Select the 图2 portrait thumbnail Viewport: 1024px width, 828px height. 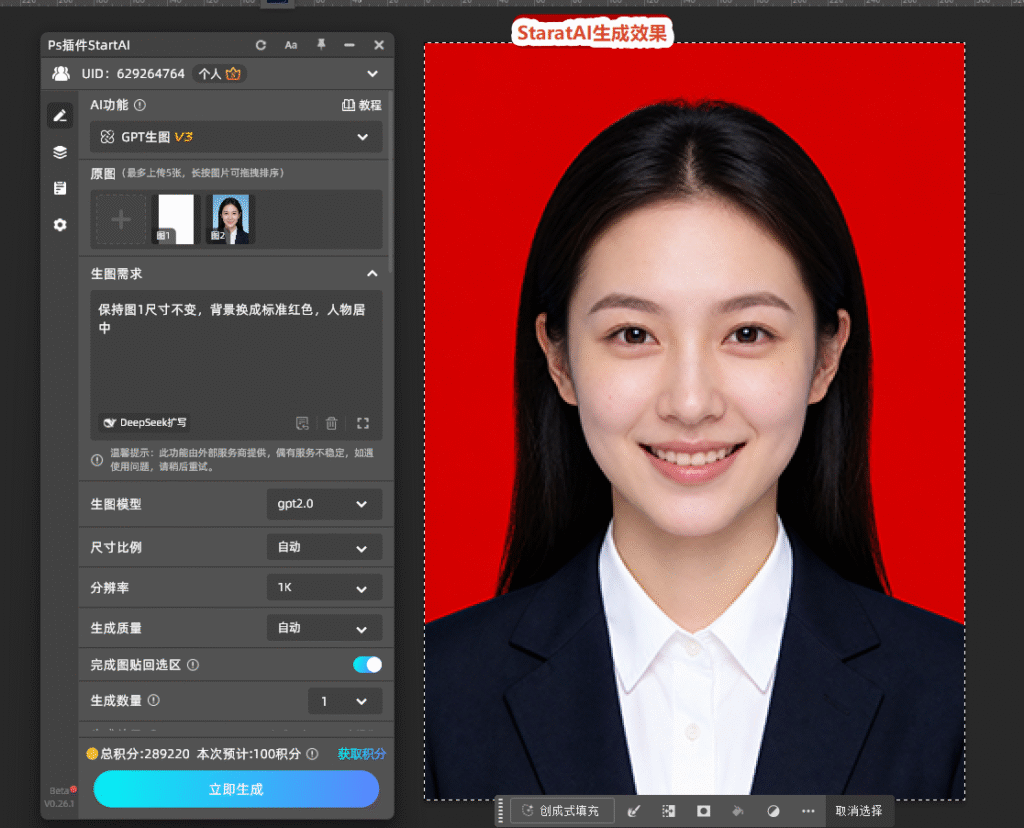point(229,219)
